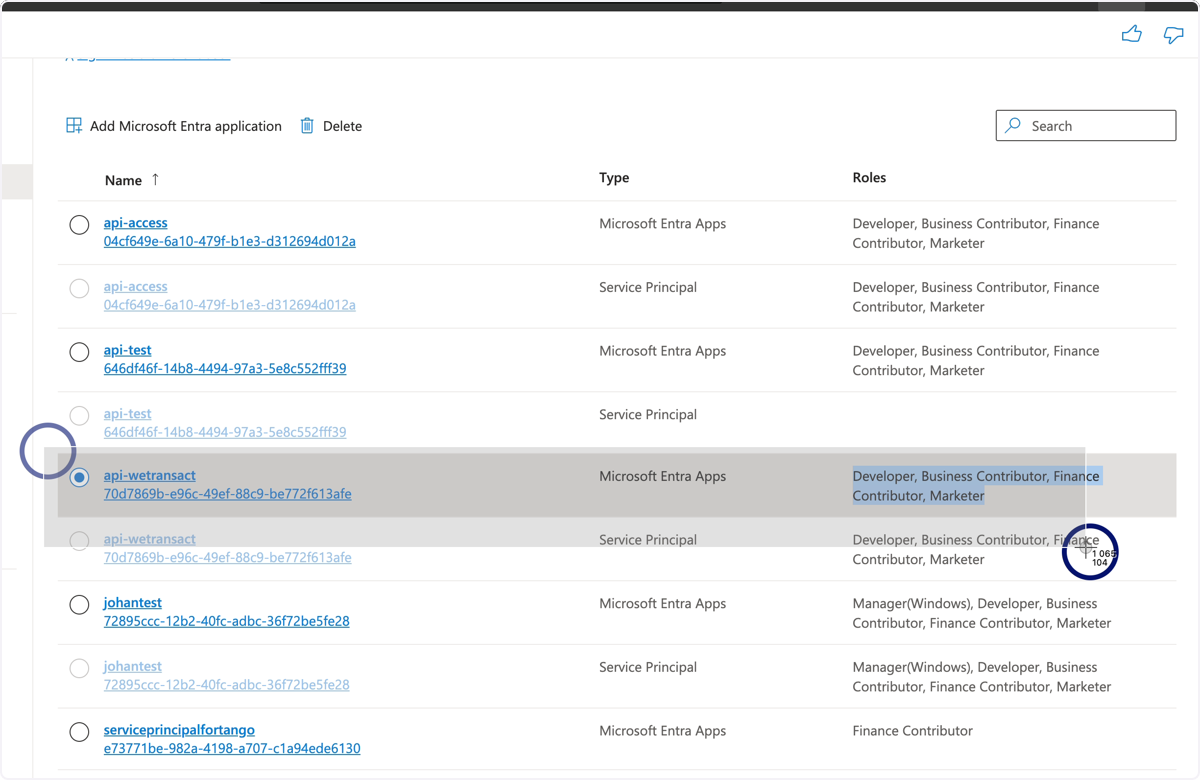
Task: Click Microsoft Entra Apps type for api-access
Action: pyautogui.click(x=663, y=224)
